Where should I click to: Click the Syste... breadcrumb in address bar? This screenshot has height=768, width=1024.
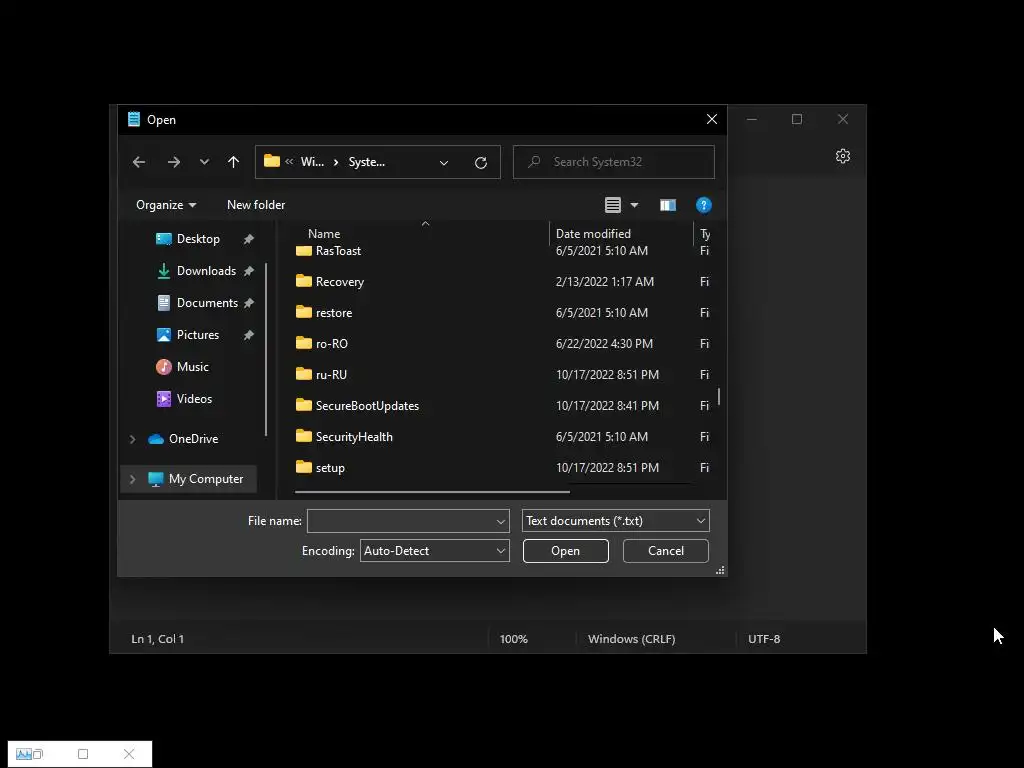(x=366, y=162)
